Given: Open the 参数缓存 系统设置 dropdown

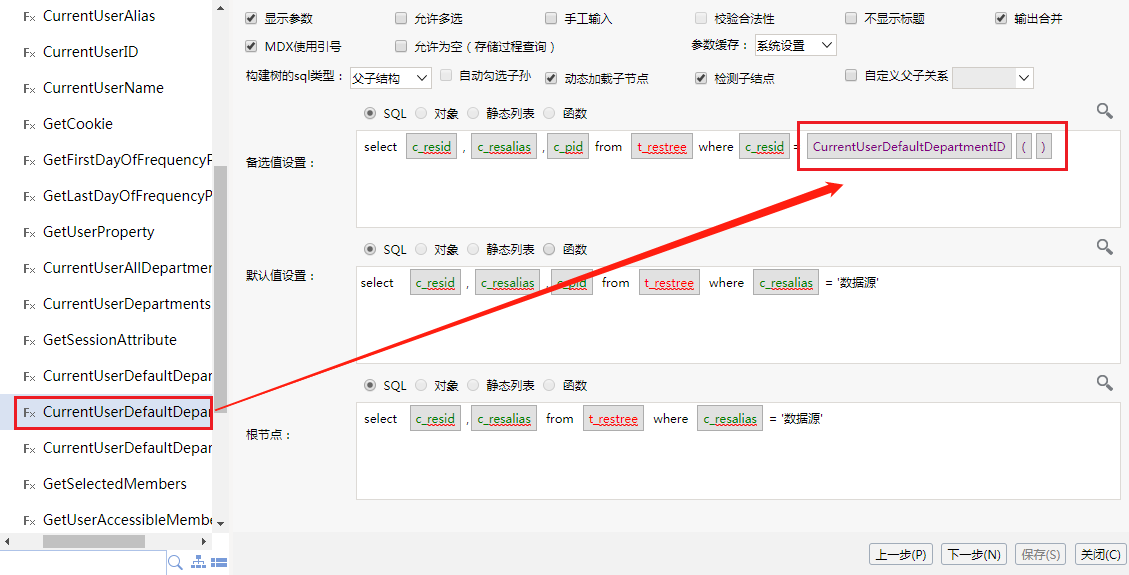Looking at the screenshot, I should point(795,45).
